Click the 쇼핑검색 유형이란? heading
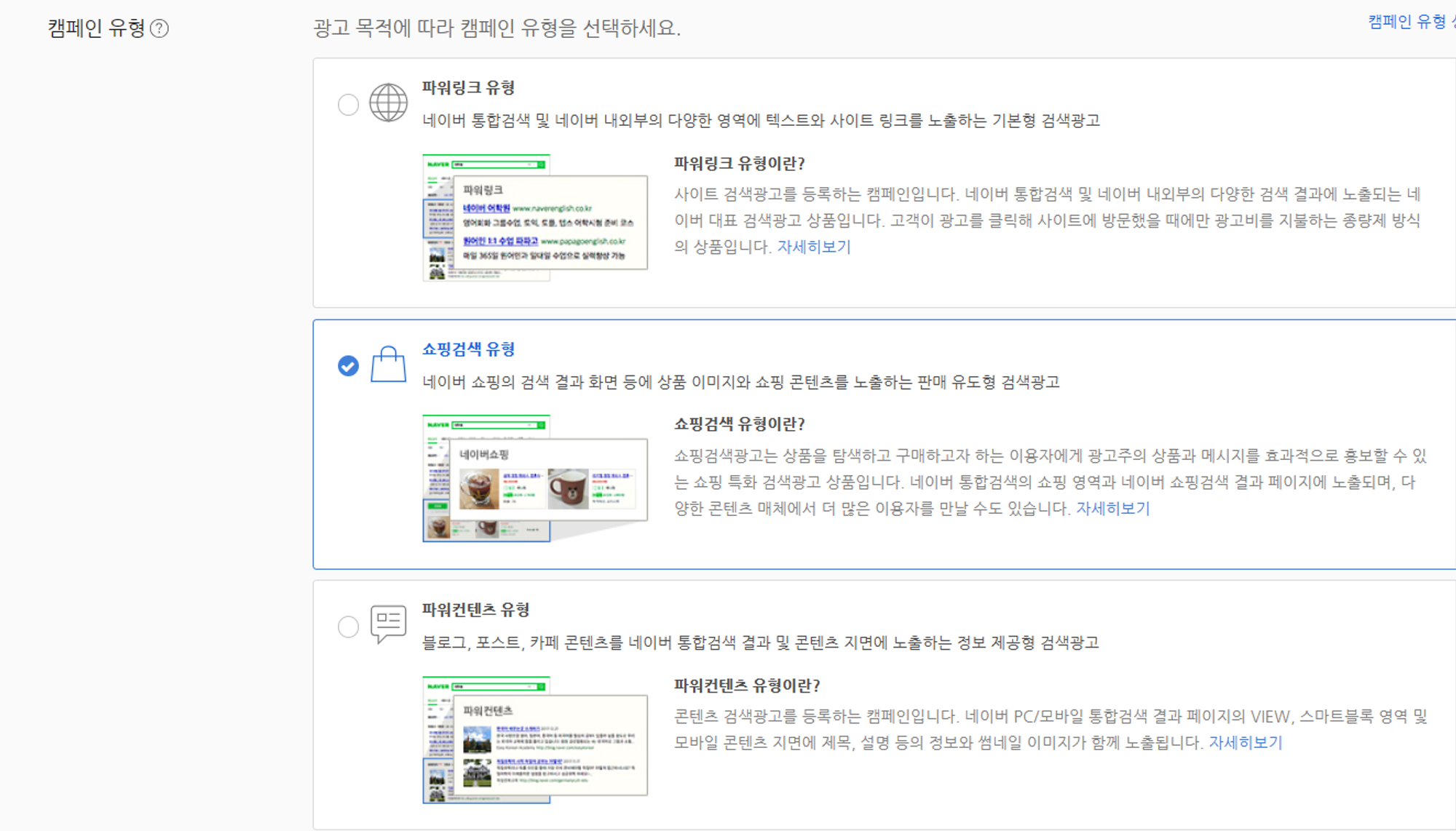 740,424
